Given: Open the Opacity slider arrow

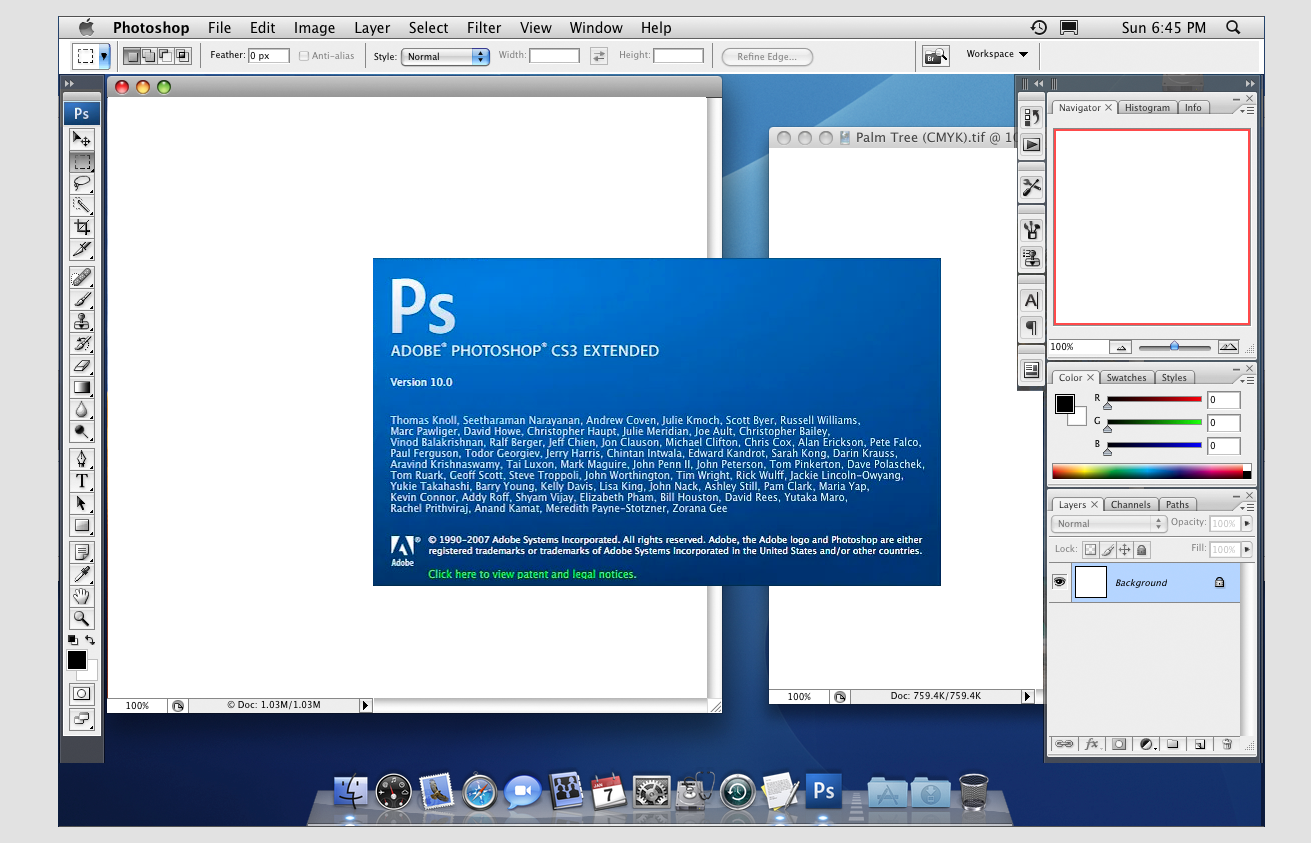Looking at the screenshot, I should (x=1247, y=523).
